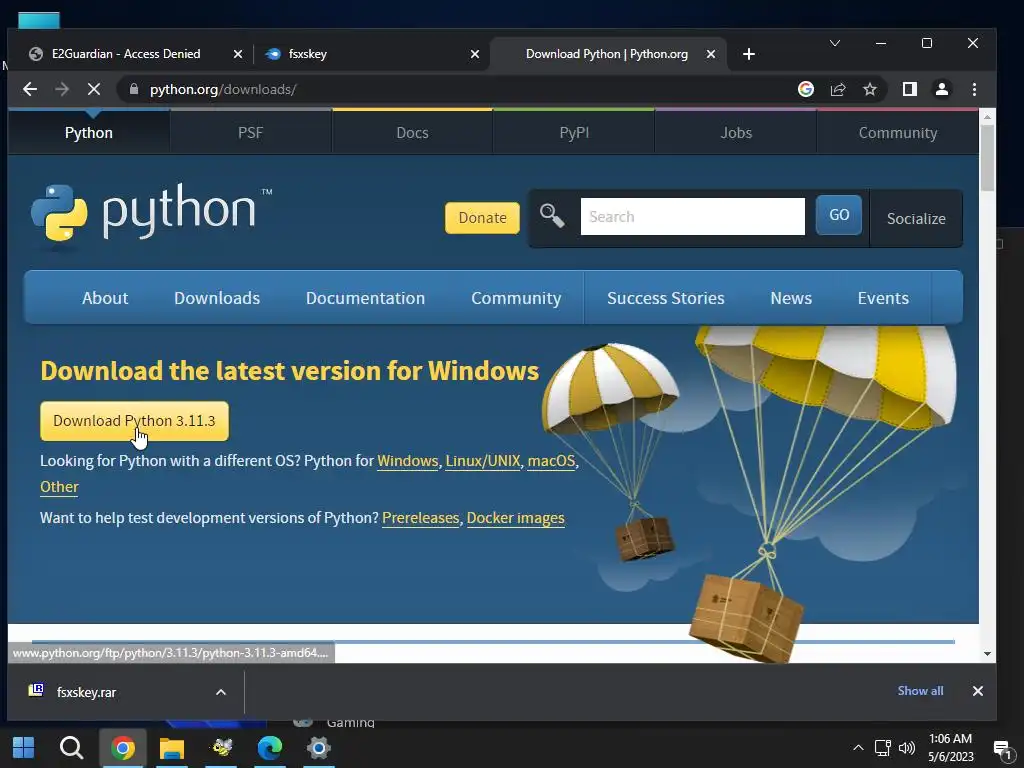This screenshot has height=768, width=1024.
Task: Open the notification center icon
Action: (x=1002, y=749)
